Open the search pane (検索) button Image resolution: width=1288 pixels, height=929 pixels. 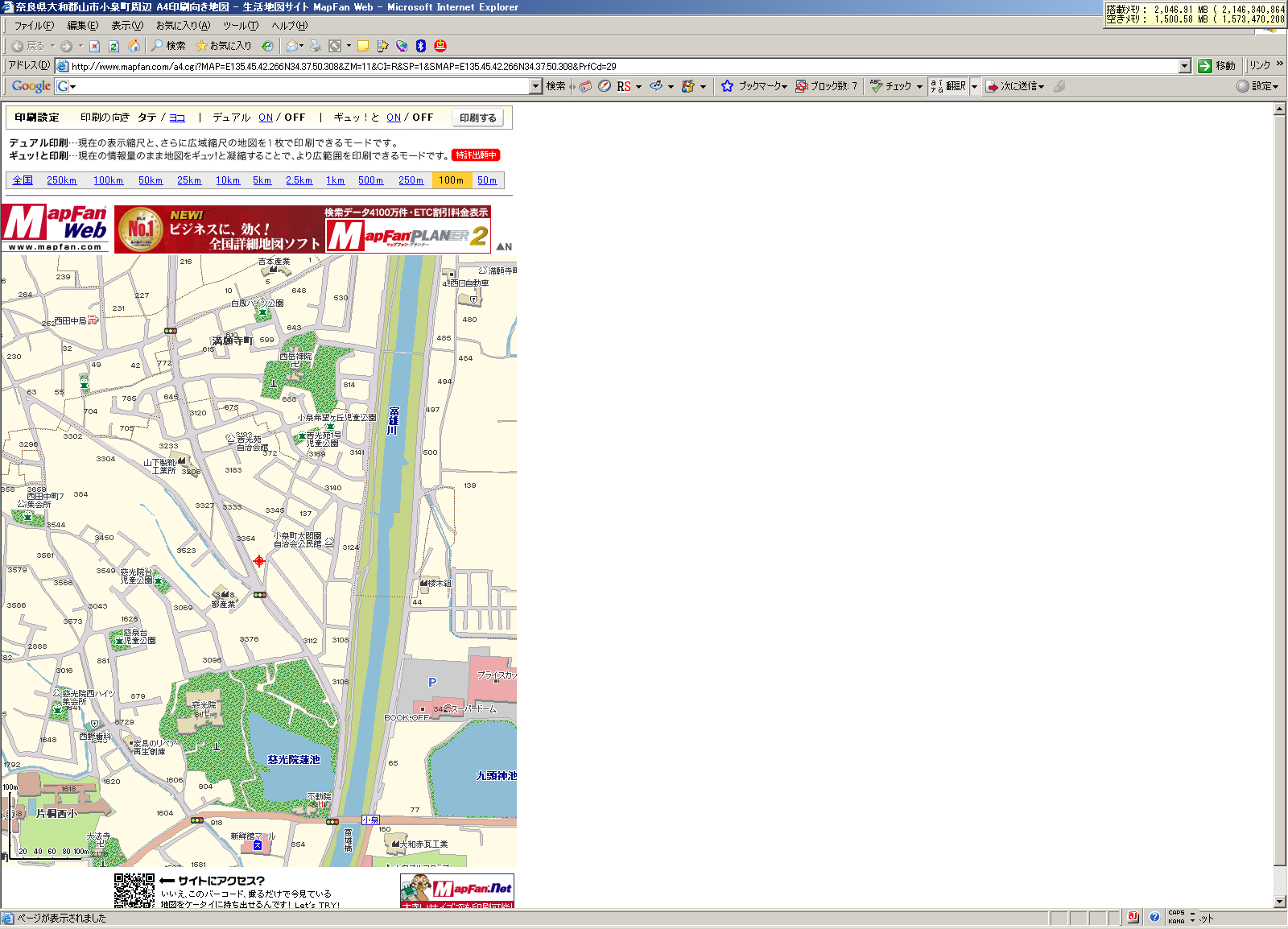coord(167,46)
